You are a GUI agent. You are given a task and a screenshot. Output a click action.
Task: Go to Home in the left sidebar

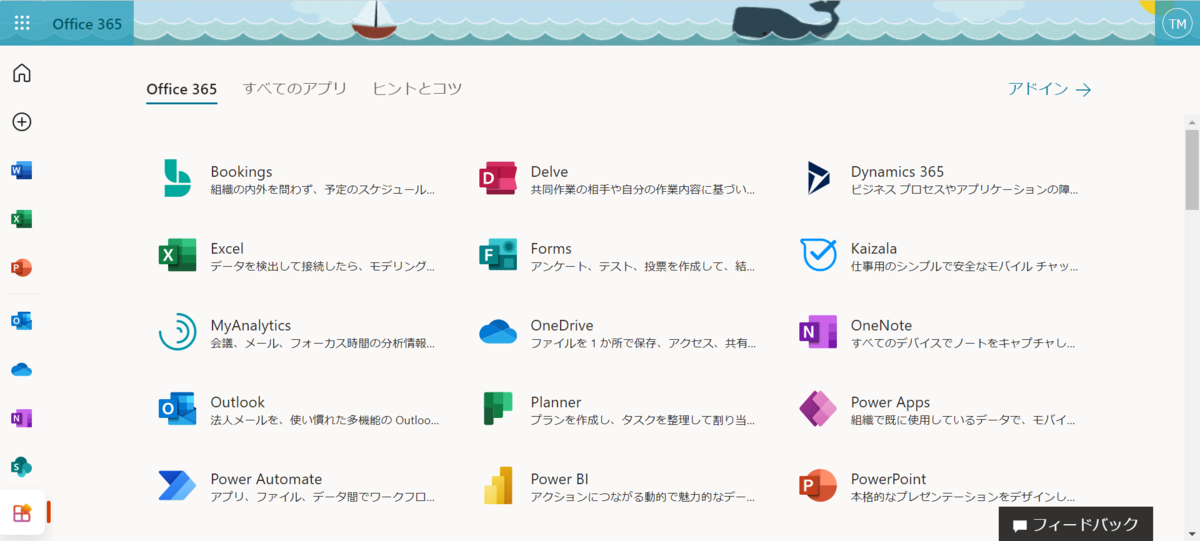click(22, 73)
